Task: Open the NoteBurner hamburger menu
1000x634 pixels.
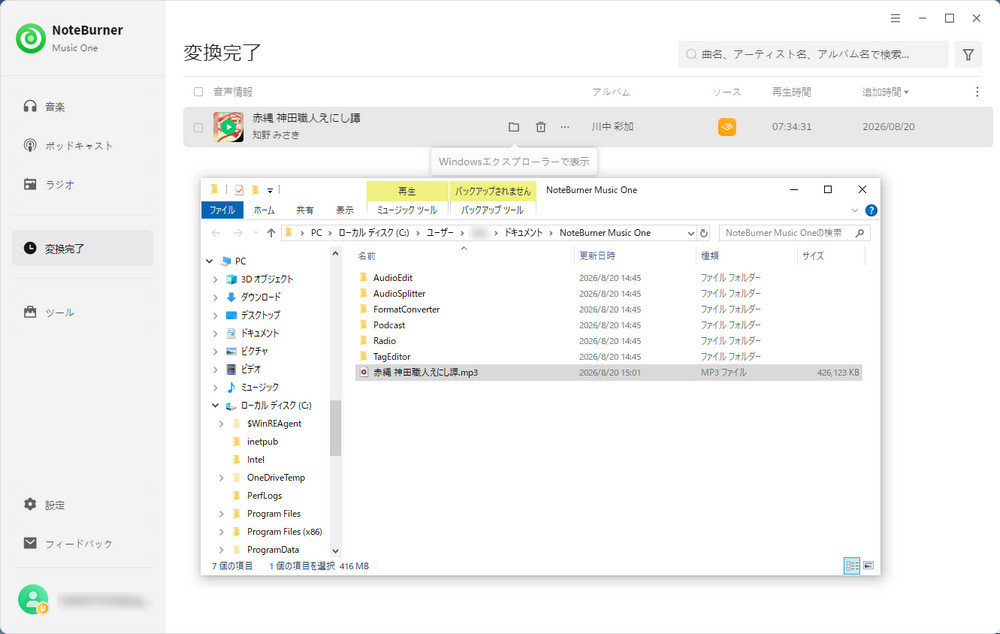Action: click(x=895, y=18)
